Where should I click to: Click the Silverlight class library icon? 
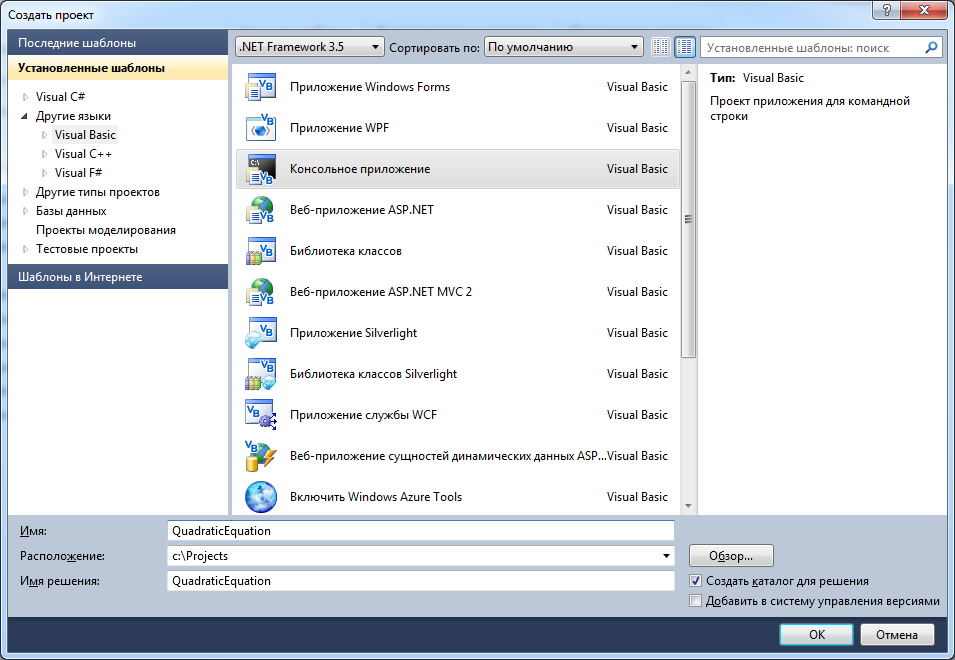point(261,374)
